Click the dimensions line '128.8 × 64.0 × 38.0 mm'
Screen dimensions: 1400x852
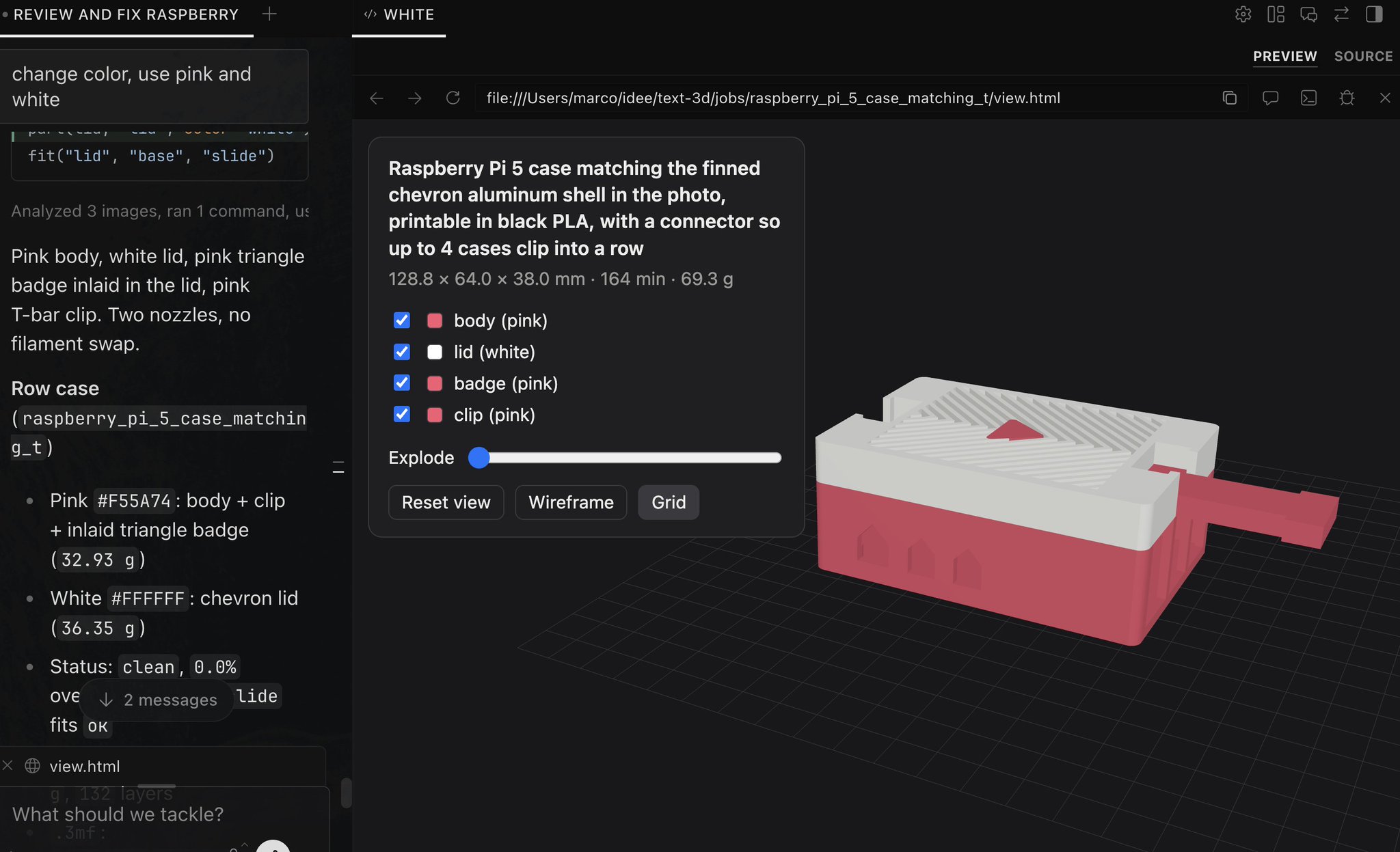point(487,279)
